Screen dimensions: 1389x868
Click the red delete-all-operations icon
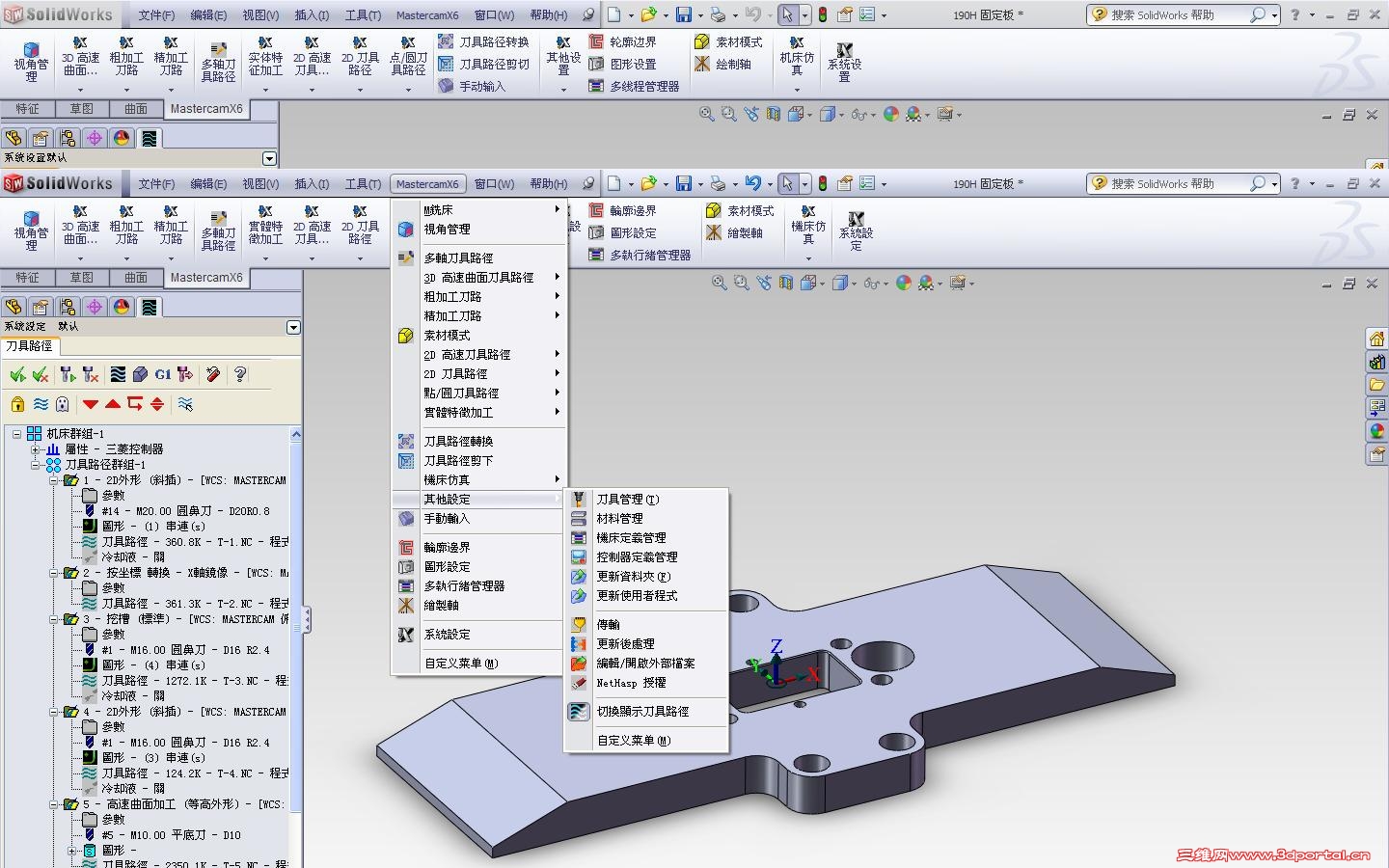(213, 374)
